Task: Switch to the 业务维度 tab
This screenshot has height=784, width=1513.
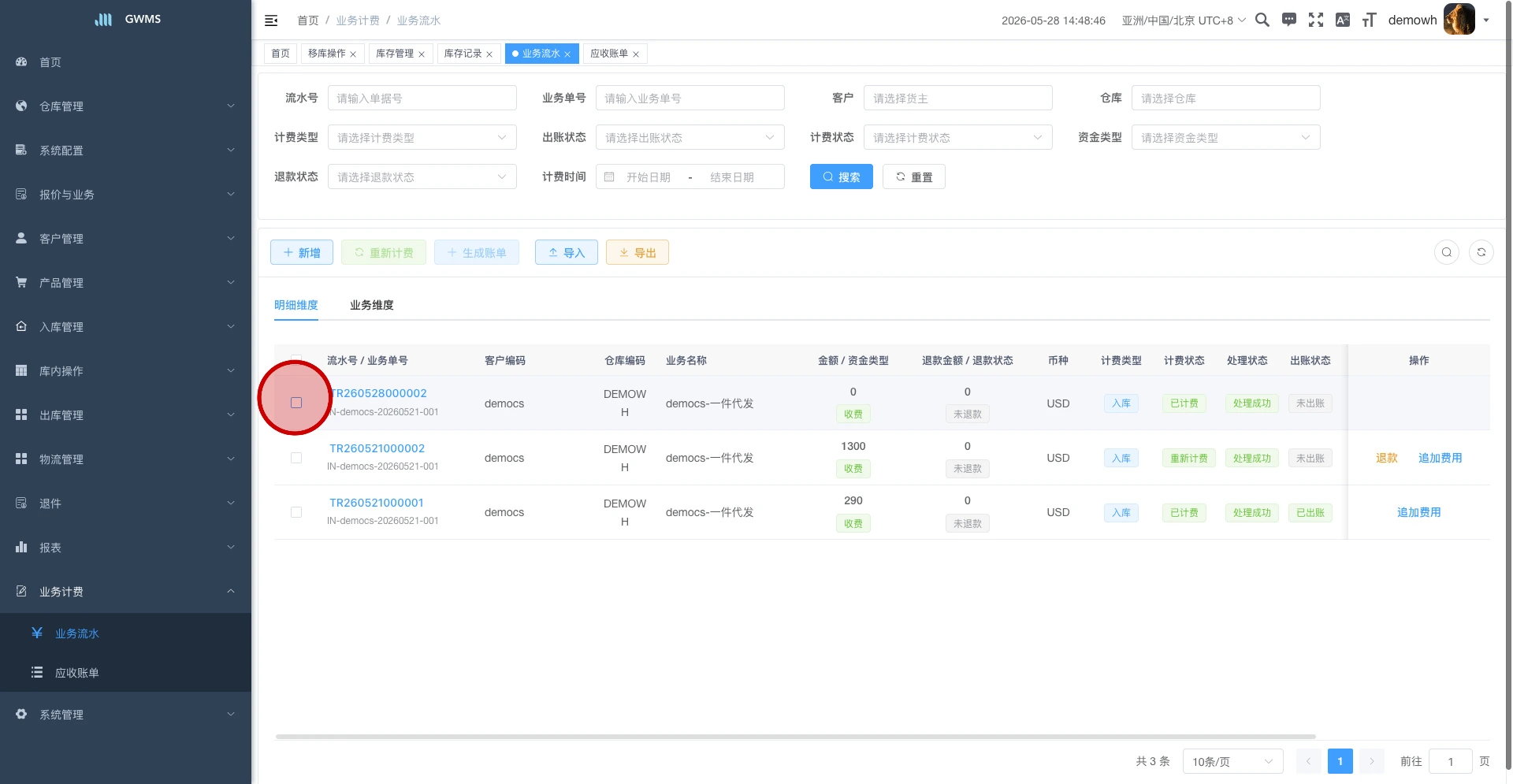Action: [372, 305]
